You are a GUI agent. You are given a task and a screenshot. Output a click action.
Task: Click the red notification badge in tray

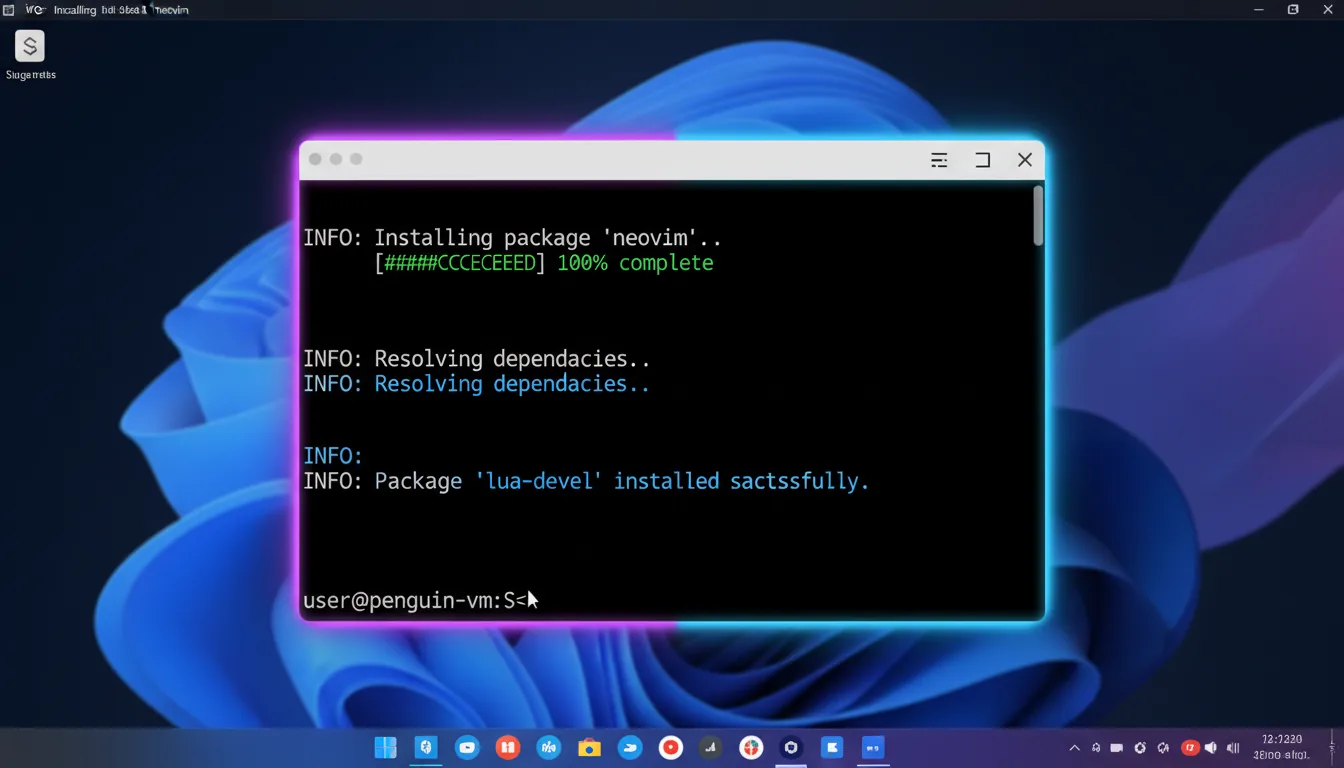[x=1189, y=747]
